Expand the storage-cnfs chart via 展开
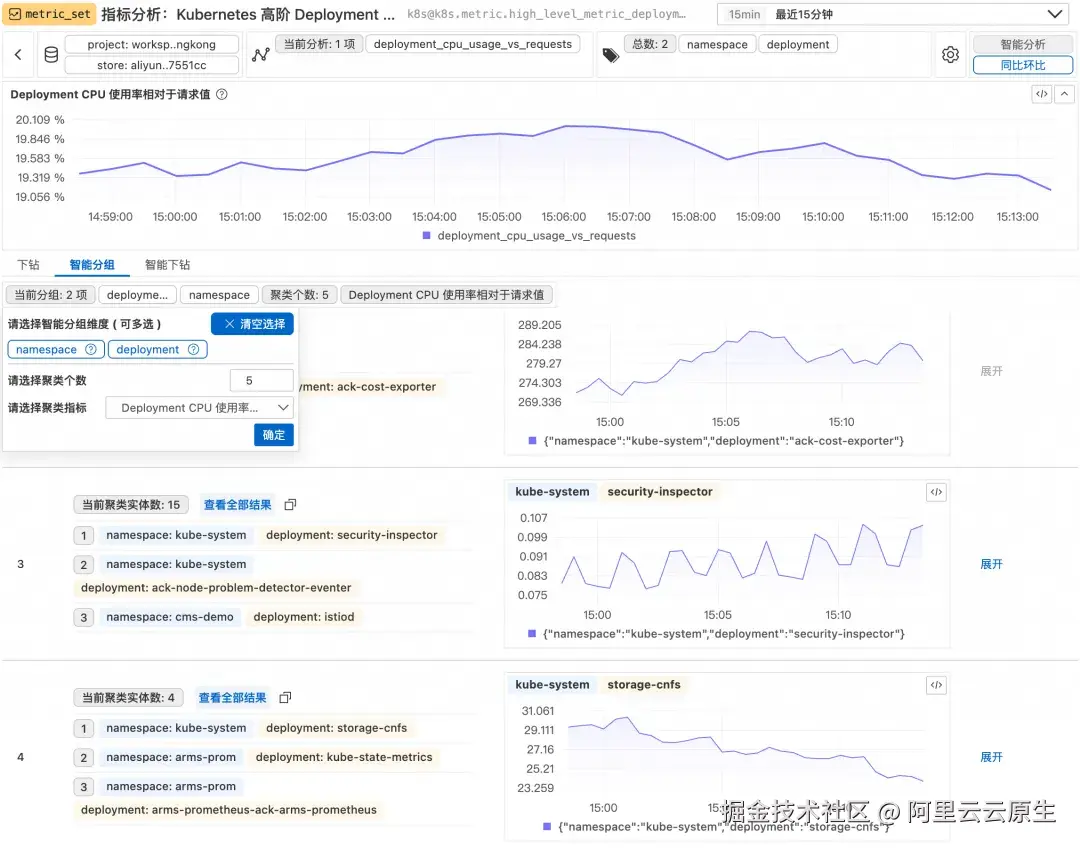1080x849 pixels. (x=991, y=757)
